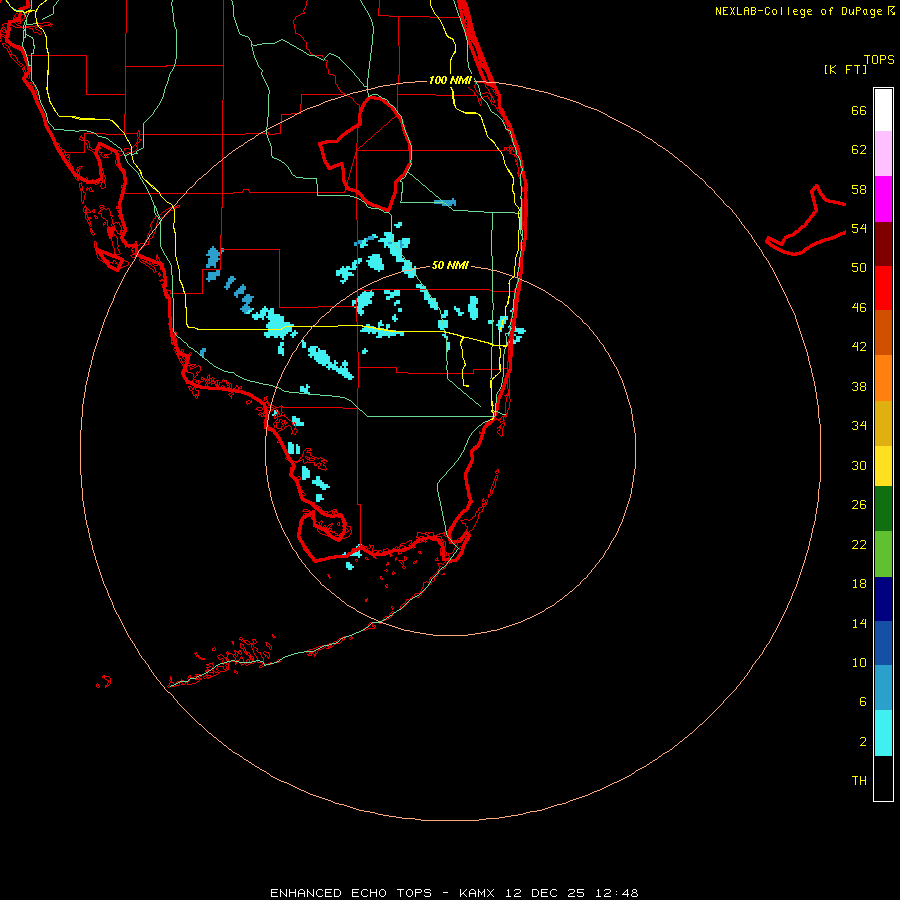
Task: Click the legend value 22
Action: (859, 544)
